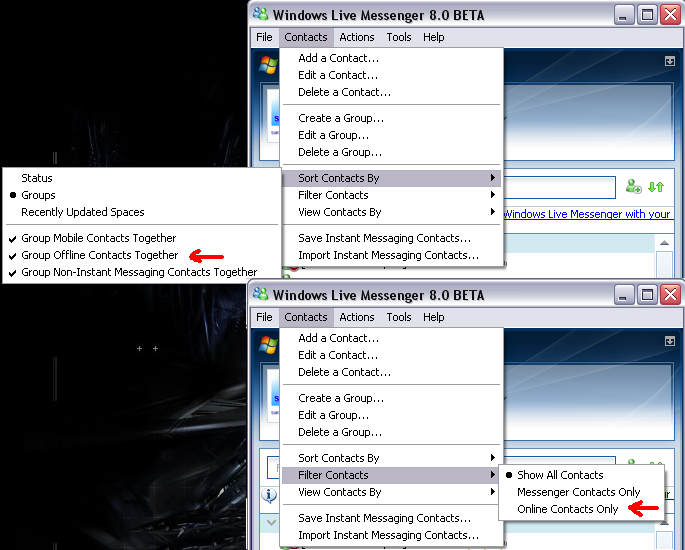Collapse the group chevron in bottom window

pyautogui.click(x=271, y=522)
